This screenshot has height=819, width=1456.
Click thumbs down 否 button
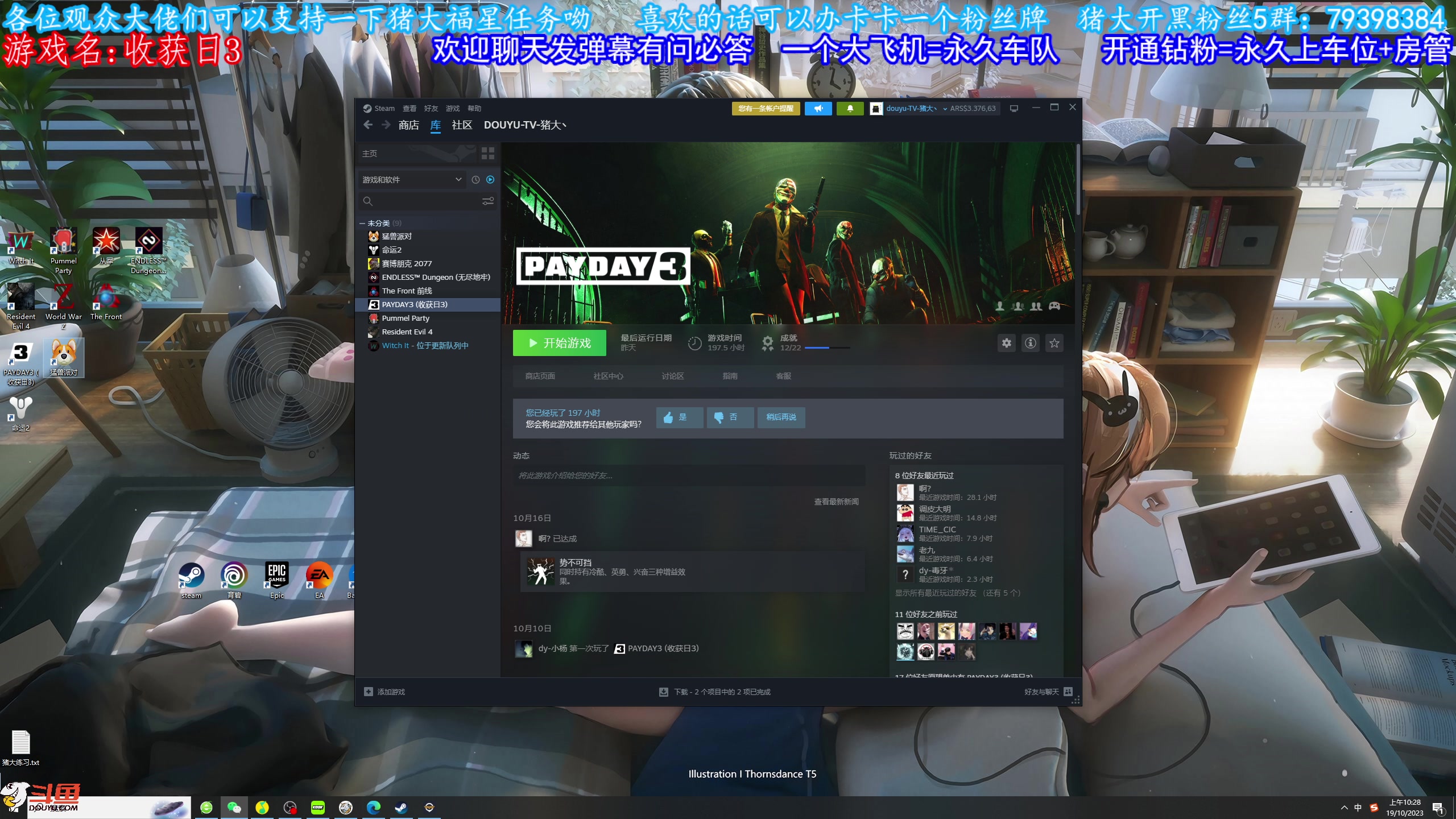pos(730,417)
